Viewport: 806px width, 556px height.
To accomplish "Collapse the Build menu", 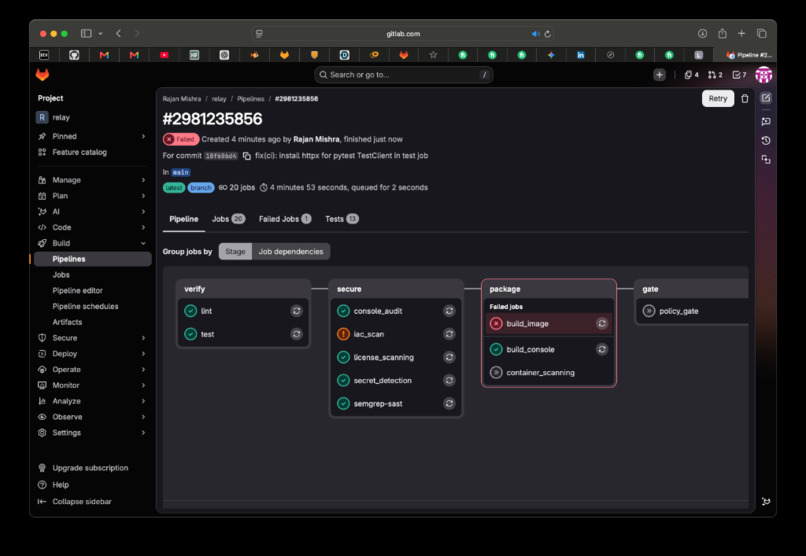I will tap(93, 243).
